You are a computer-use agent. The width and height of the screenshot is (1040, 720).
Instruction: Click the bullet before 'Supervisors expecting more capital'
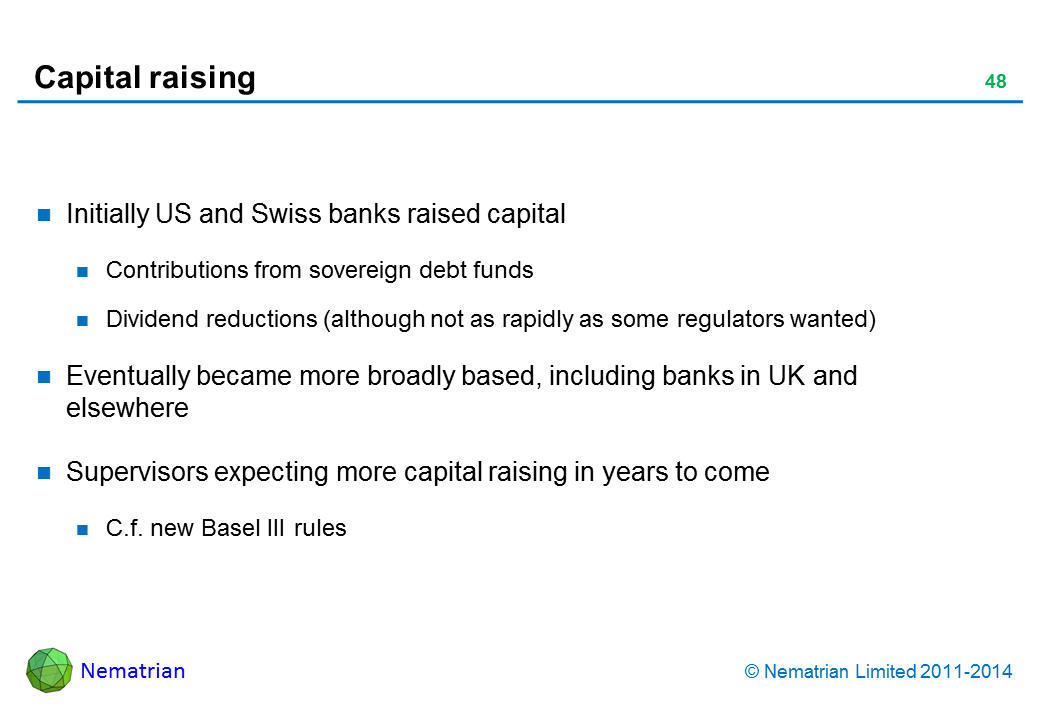click(45, 473)
